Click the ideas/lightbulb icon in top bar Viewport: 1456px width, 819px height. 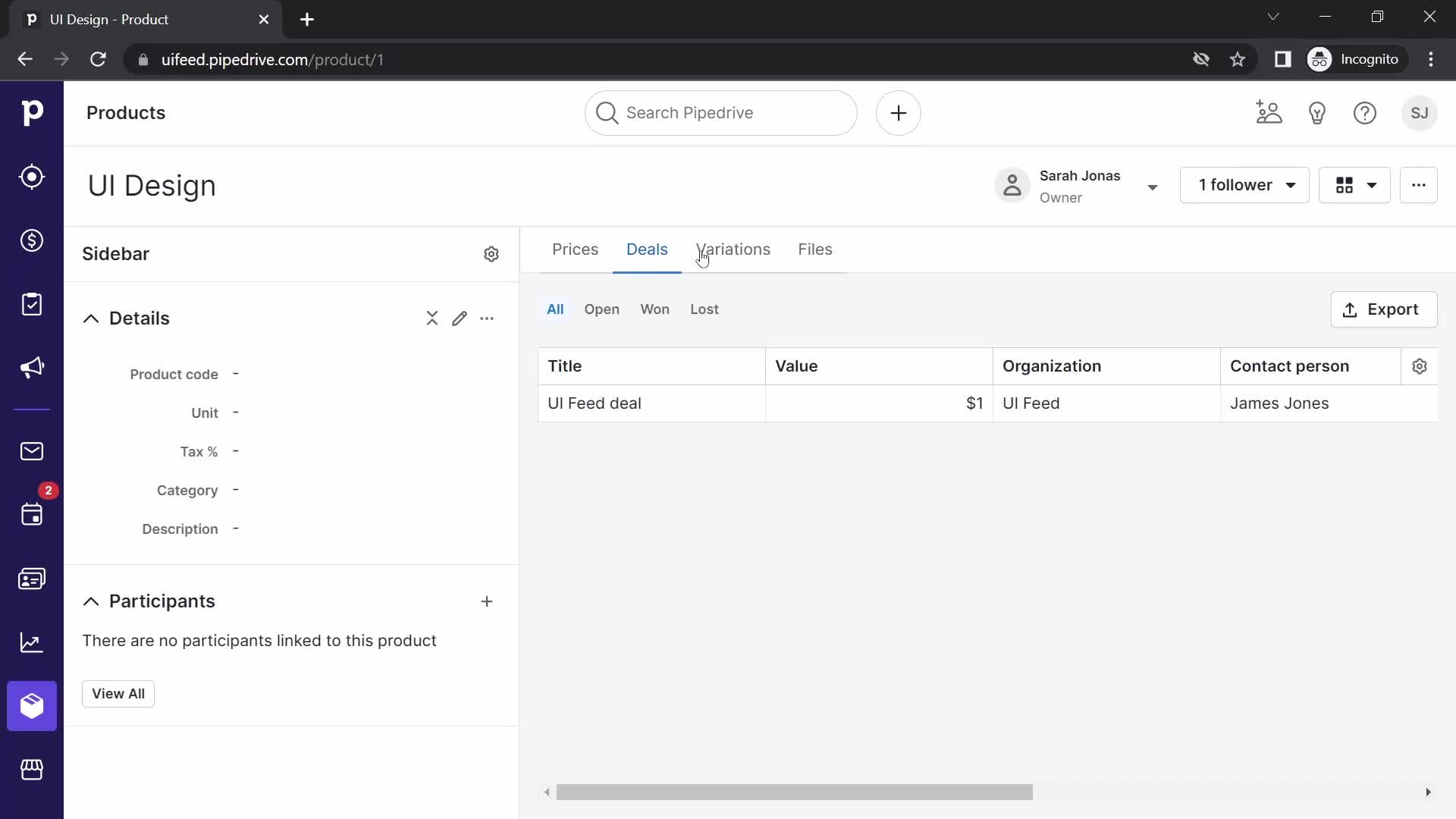pyautogui.click(x=1317, y=113)
